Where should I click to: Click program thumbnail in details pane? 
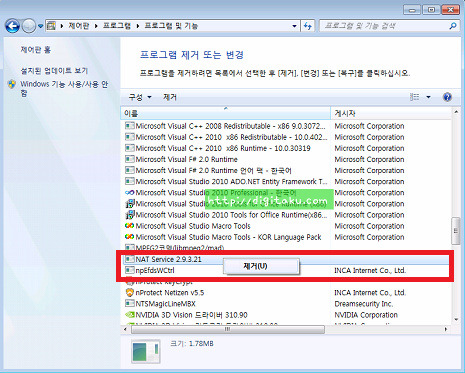pos(146,352)
